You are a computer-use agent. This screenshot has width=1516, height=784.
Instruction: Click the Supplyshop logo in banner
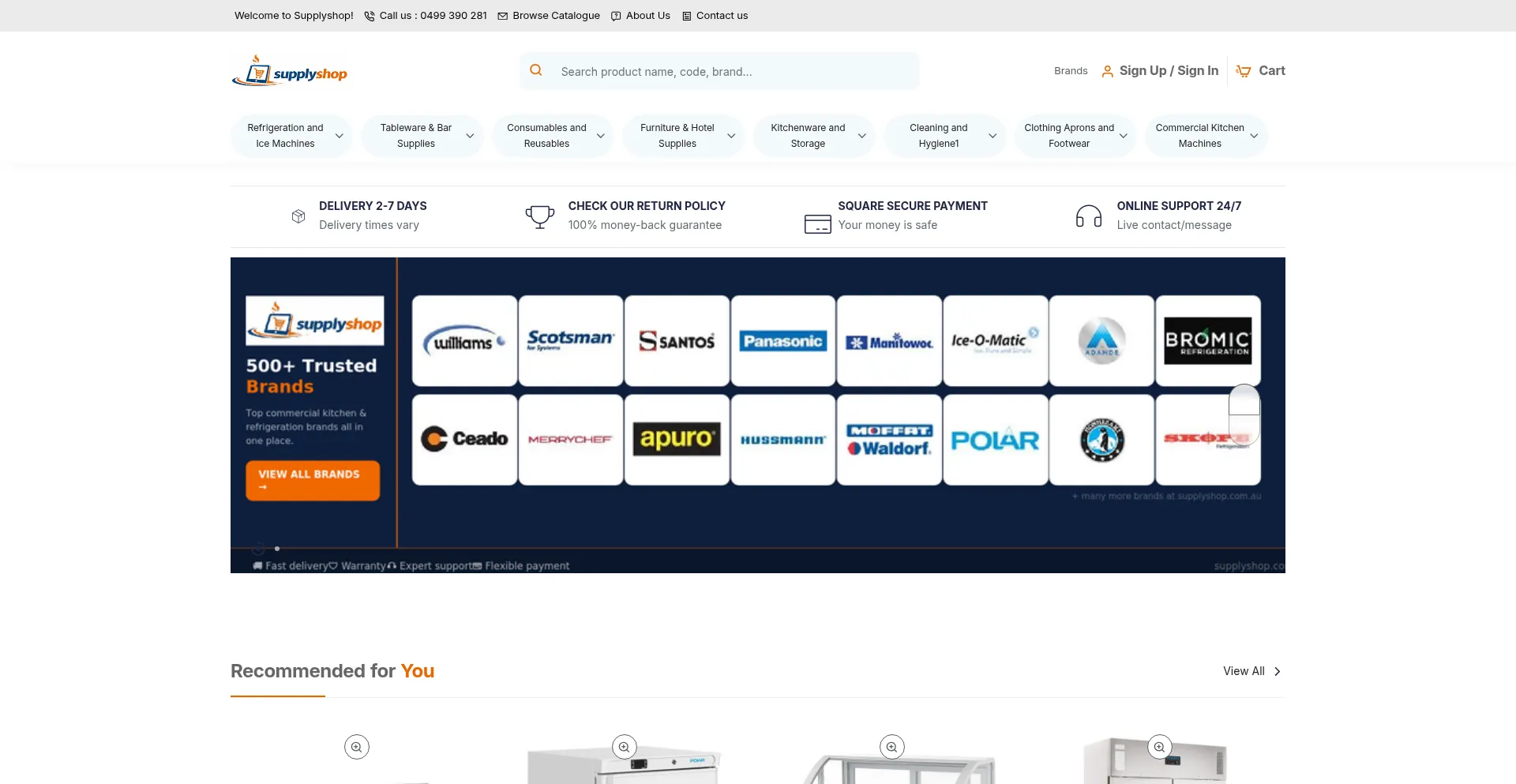tap(315, 321)
